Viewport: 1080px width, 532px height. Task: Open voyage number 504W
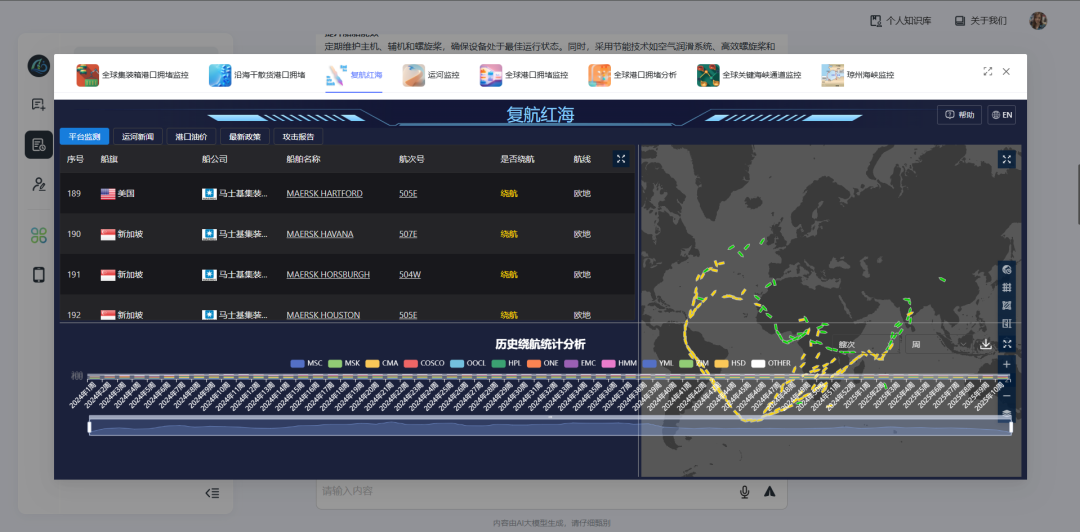pos(409,274)
